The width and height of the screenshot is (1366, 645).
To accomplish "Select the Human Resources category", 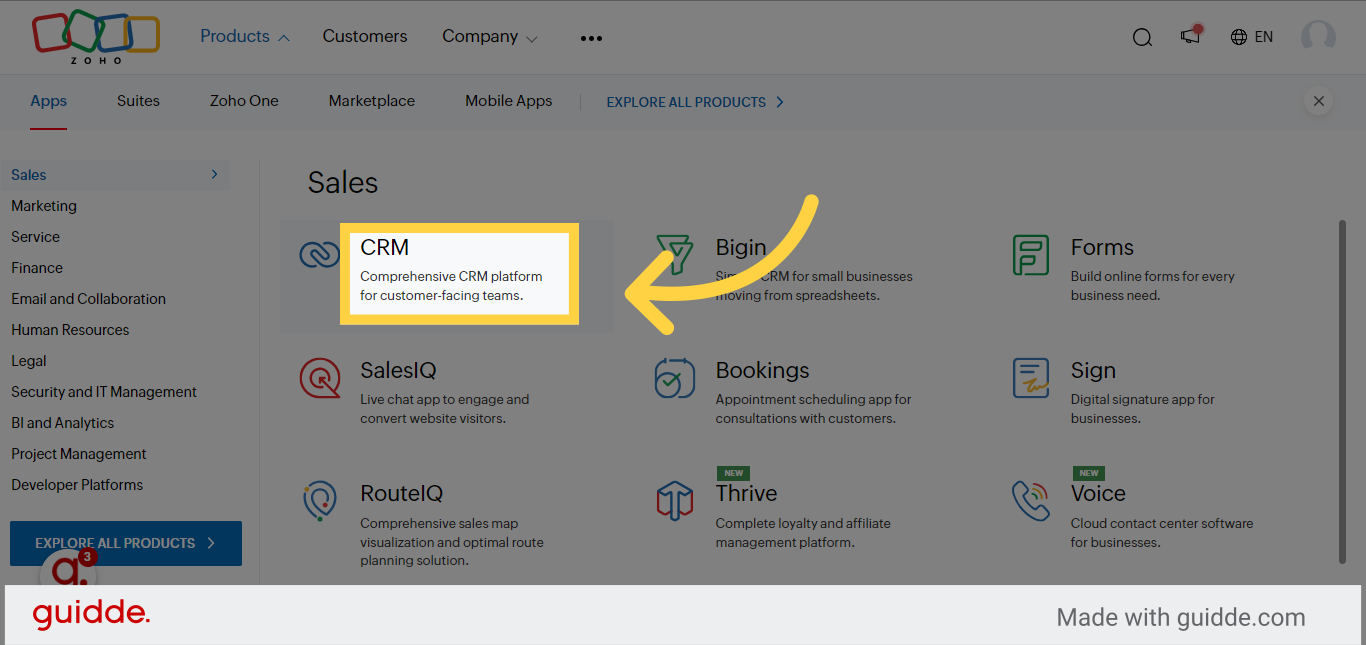I will pos(70,329).
